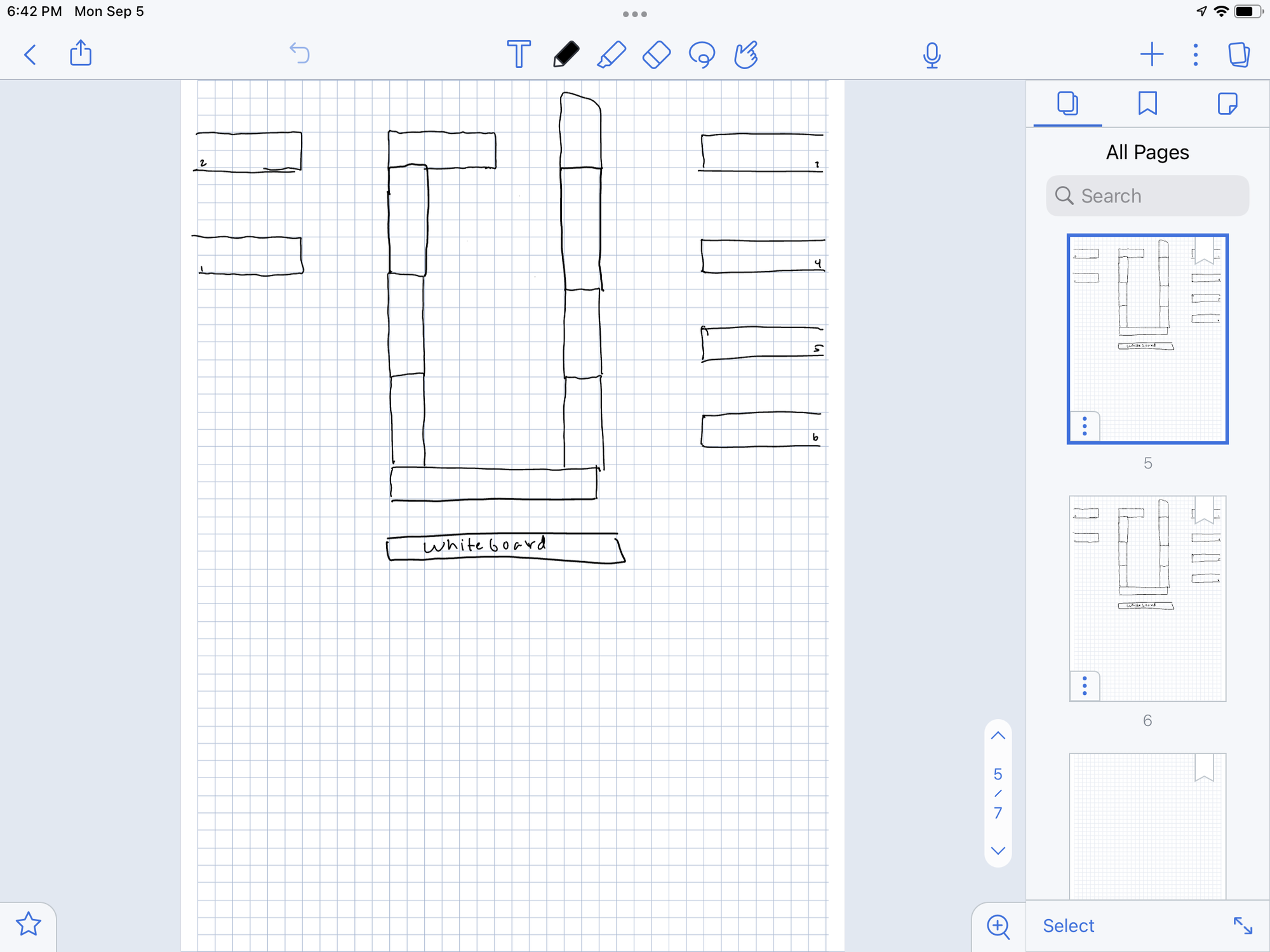This screenshot has width=1270, height=952.
Task: Open page 6 thumbnail options menu
Action: [x=1085, y=685]
